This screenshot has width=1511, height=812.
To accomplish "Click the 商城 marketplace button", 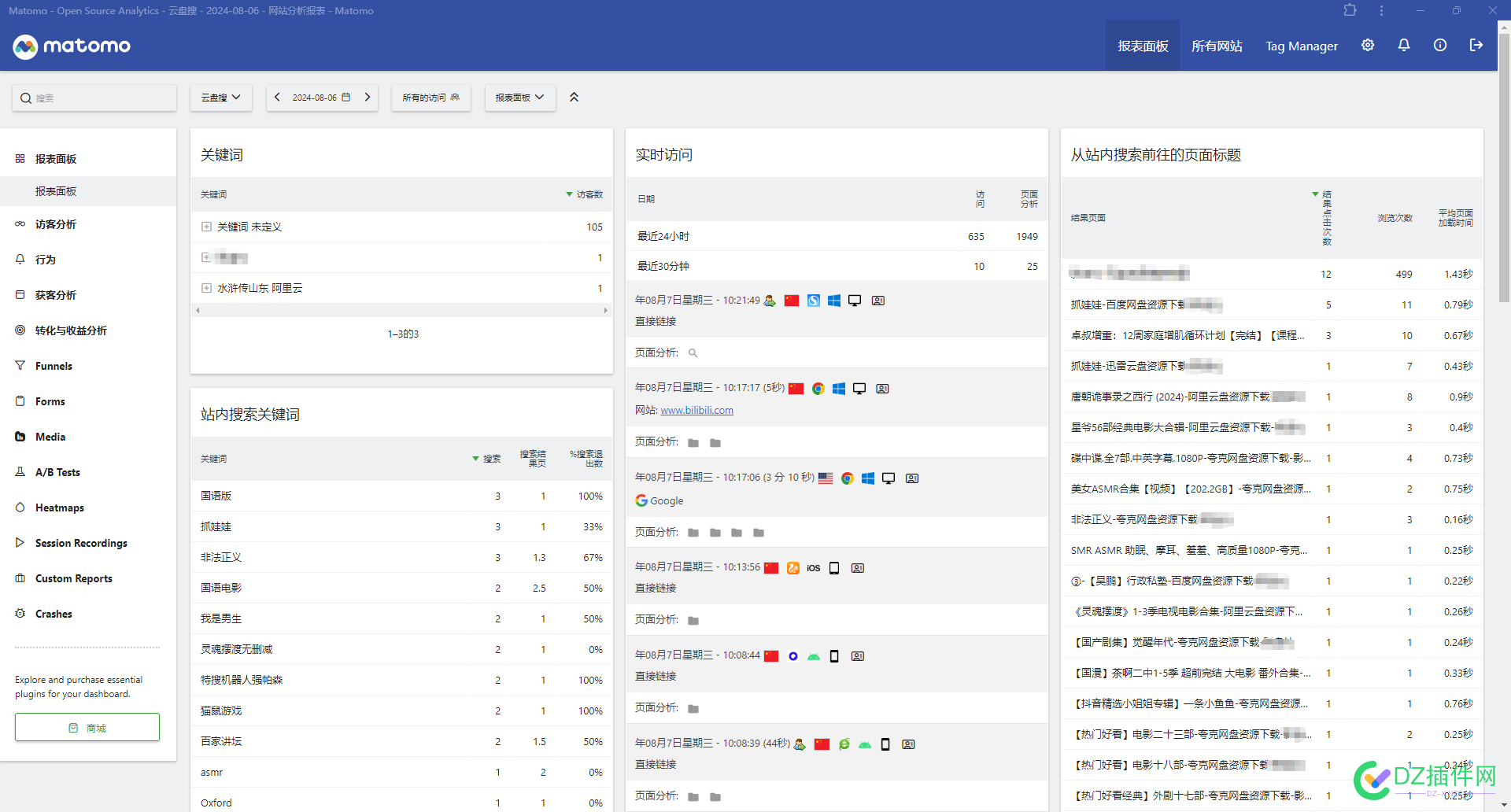I will point(87,728).
